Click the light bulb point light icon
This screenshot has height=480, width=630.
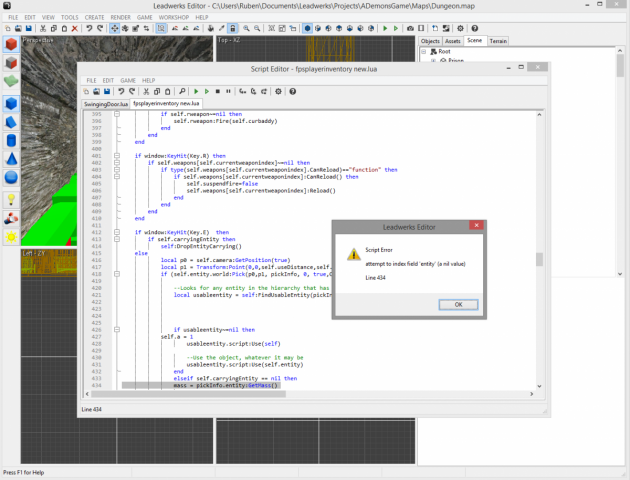pos(11,200)
